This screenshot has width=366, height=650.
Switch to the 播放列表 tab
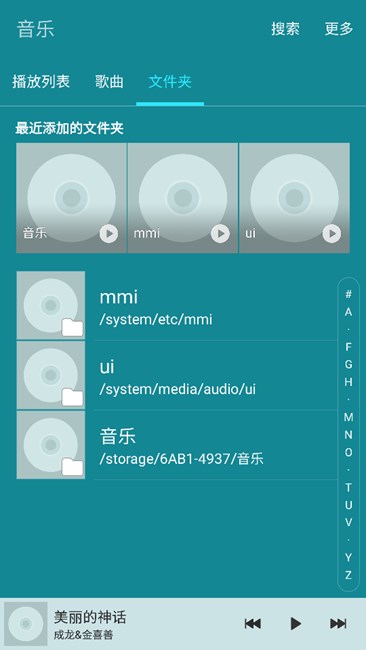(41, 82)
